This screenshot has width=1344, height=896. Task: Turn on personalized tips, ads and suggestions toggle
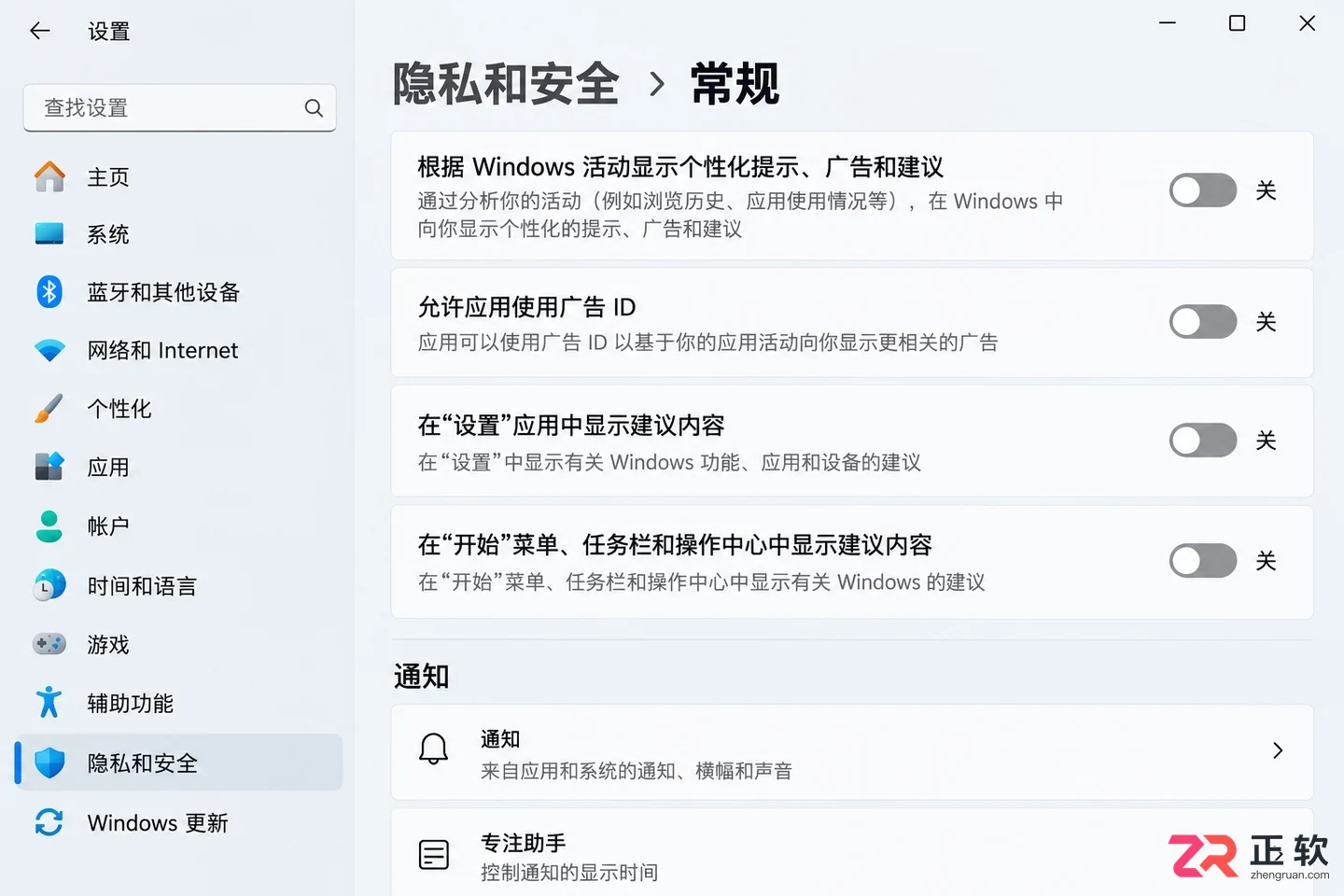[x=1203, y=190]
